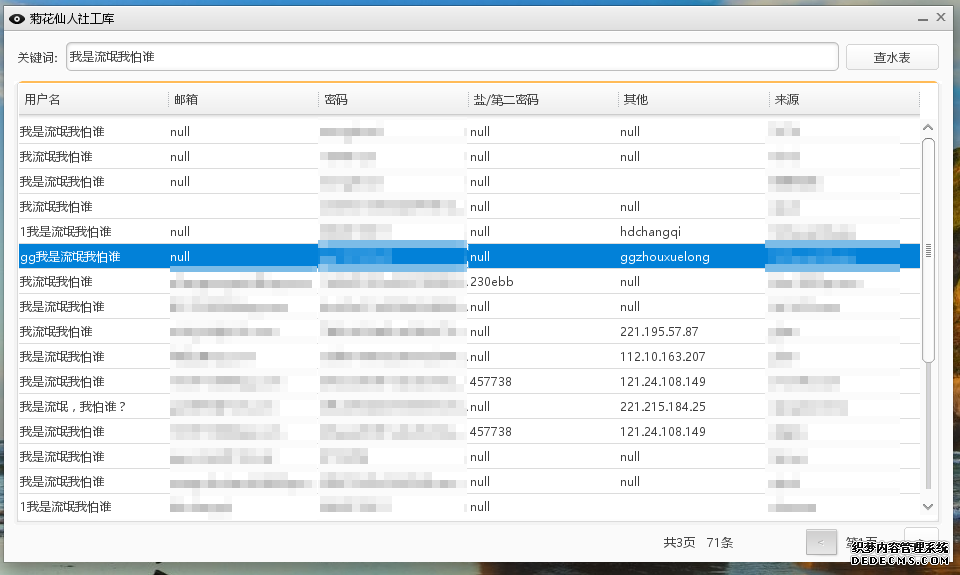The image size is (960, 575).
Task: Minimize the window using the title bar button
Action: pos(921,18)
